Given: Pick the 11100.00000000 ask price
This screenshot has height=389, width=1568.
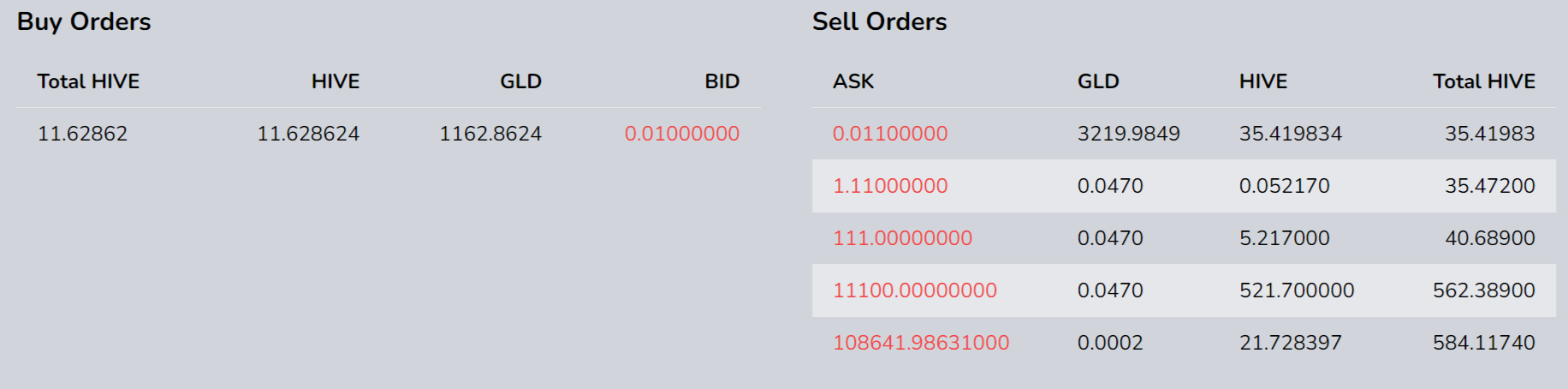Looking at the screenshot, I should (914, 290).
